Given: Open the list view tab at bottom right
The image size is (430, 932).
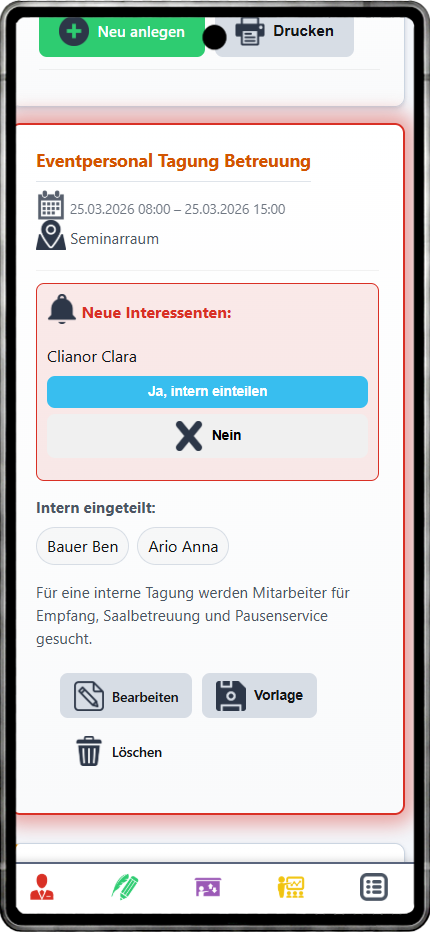Looking at the screenshot, I should [374, 887].
